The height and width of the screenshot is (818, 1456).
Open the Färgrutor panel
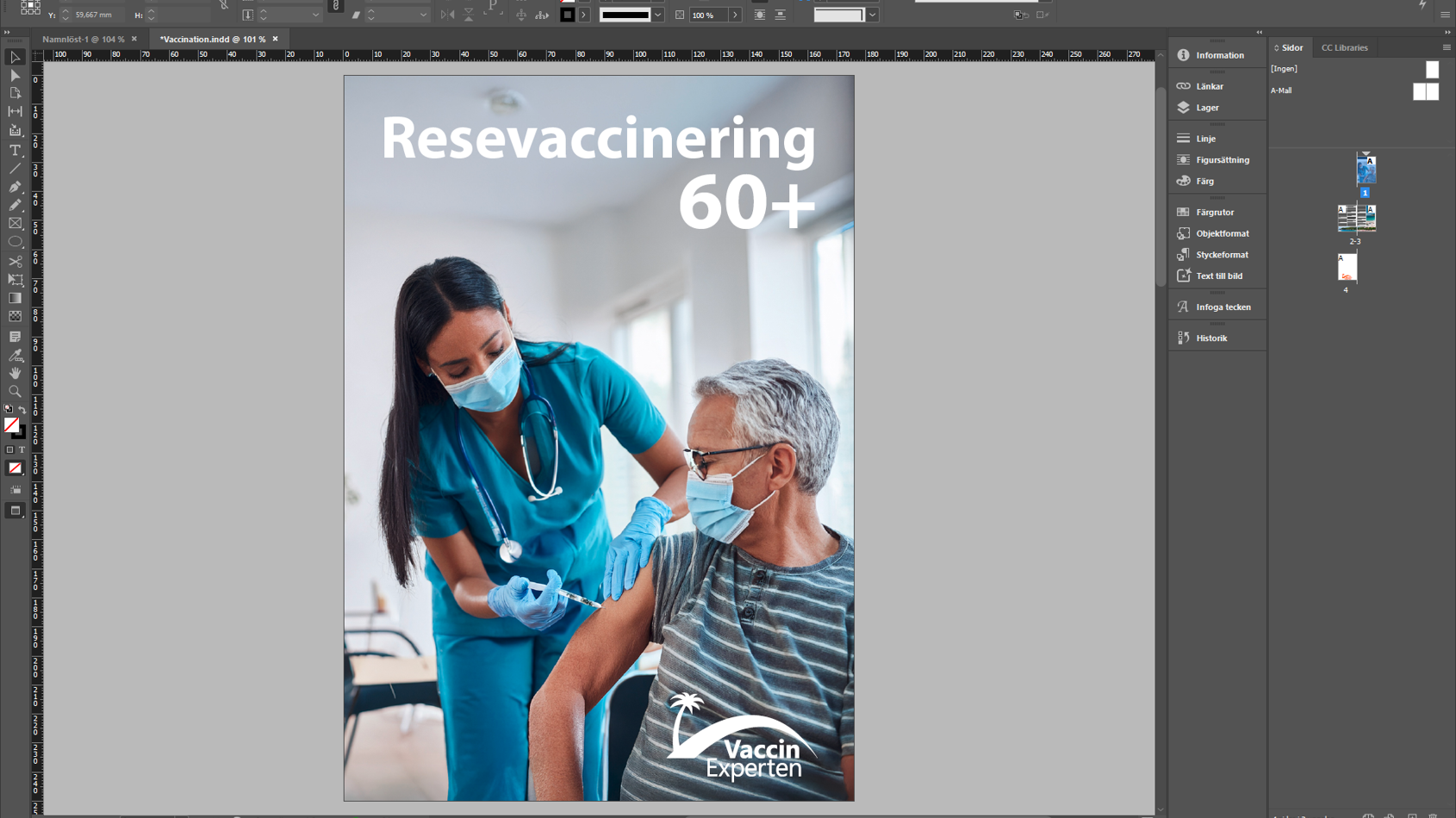[x=1214, y=212]
